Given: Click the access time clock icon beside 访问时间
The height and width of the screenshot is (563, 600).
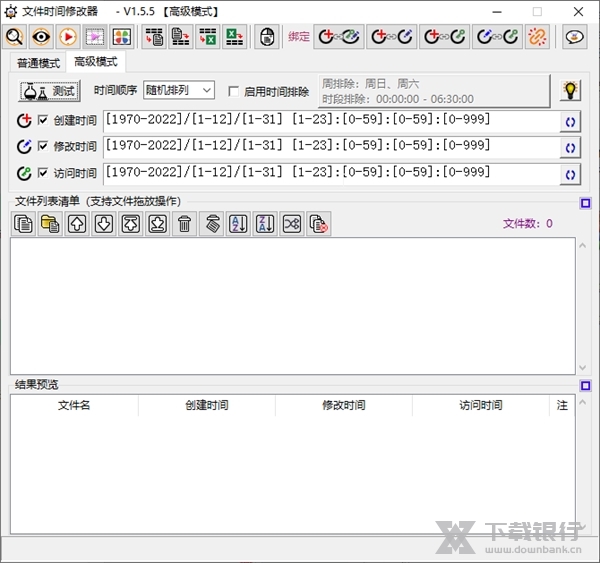Looking at the screenshot, I should point(24,173).
